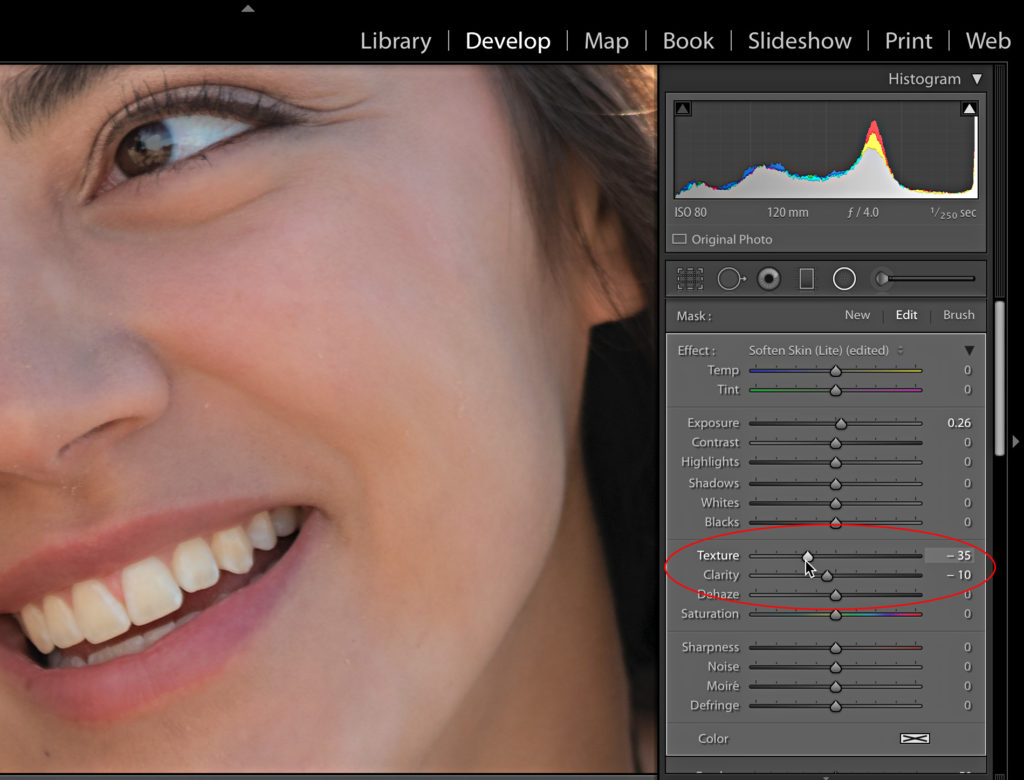Click the Contrast slider handle
Image resolution: width=1024 pixels, height=780 pixels.
pyautogui.click(x=835, y=444)
